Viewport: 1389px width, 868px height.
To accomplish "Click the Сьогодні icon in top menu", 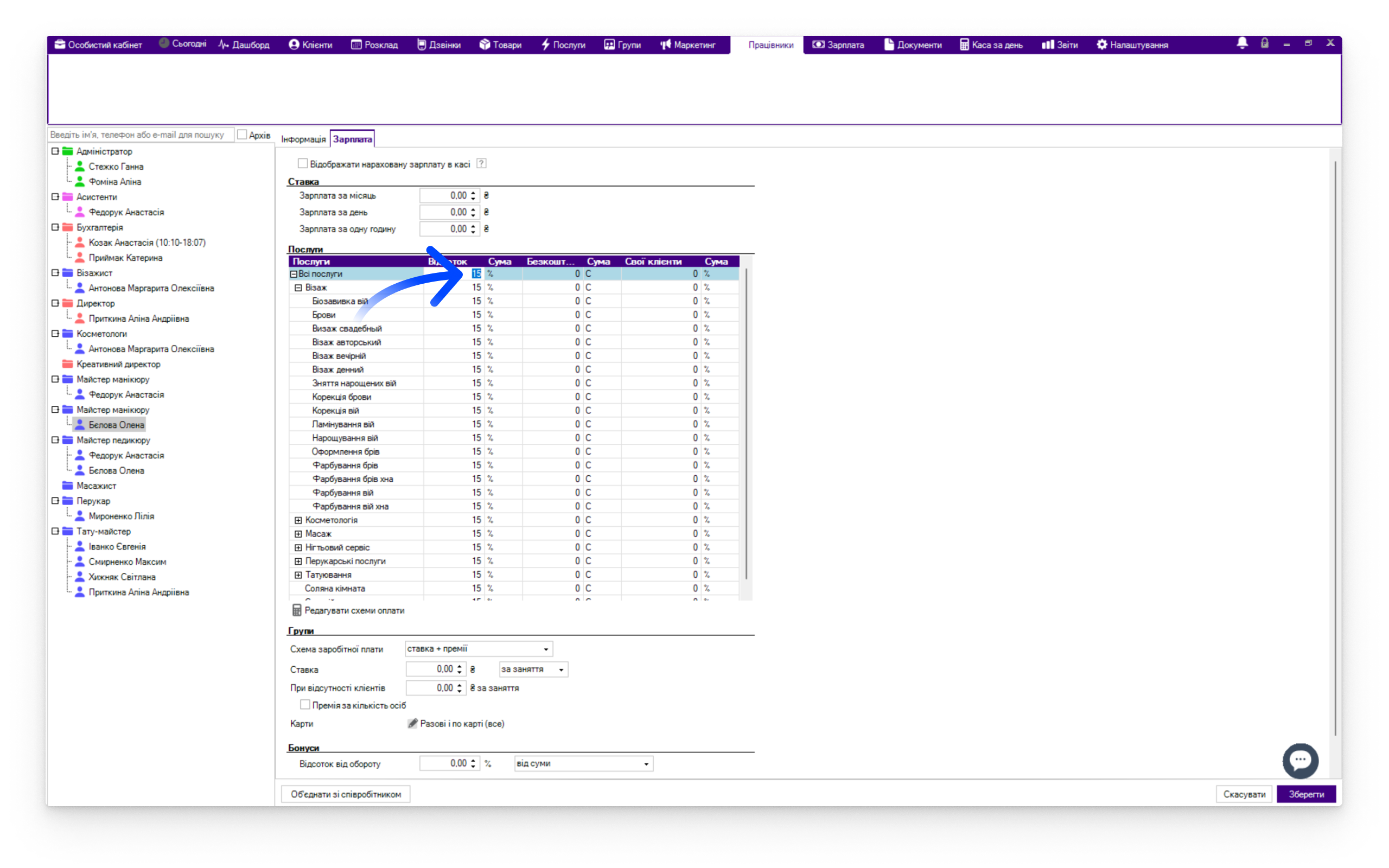I will coord(163,43).
